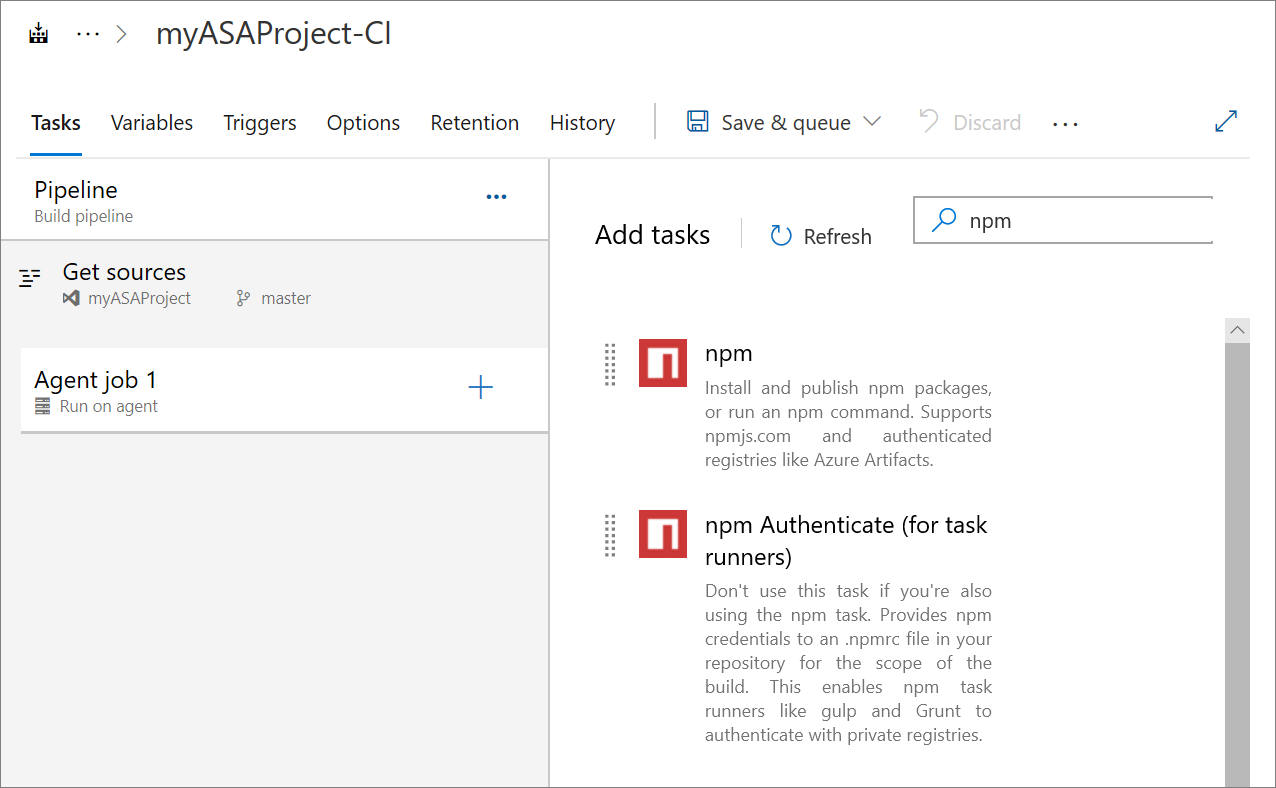Click the agent icon under Agent job 1

40,406
